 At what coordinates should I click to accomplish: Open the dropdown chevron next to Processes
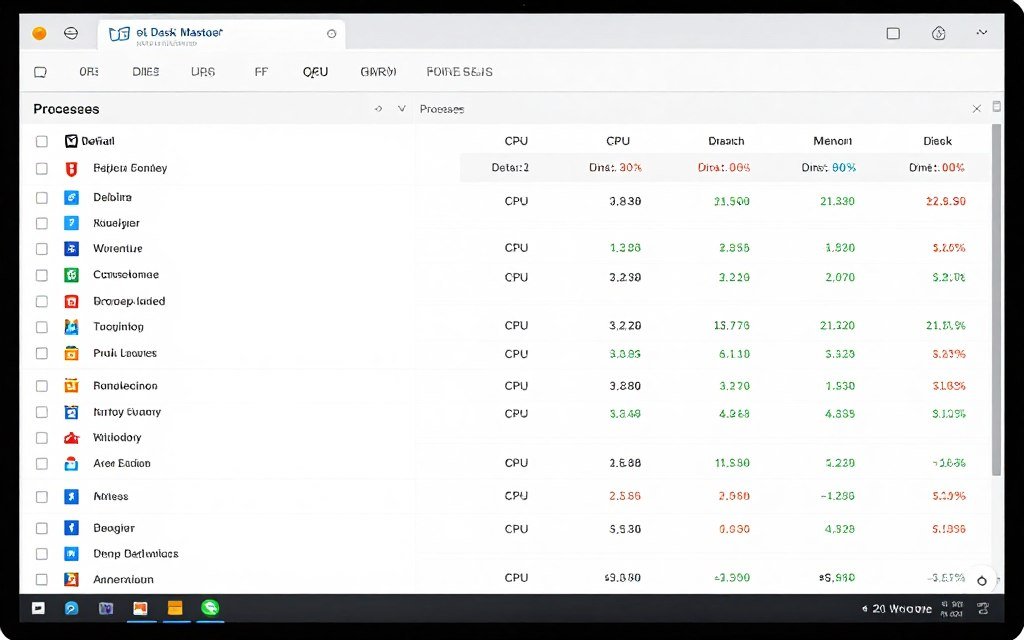point(399,108)
